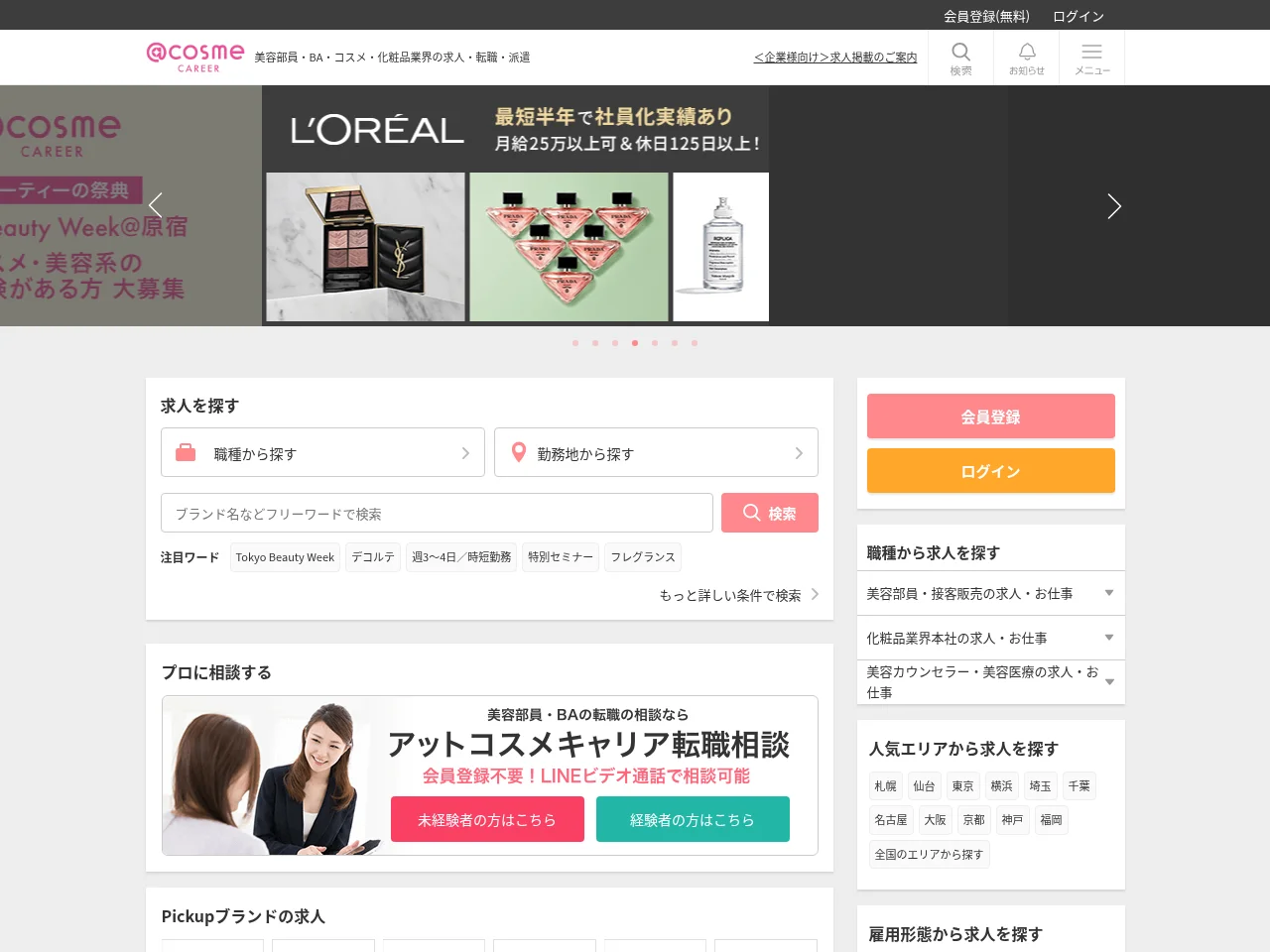Select the first carousel pagination dot
The image size is (1270, 952).
pos(575,343)
